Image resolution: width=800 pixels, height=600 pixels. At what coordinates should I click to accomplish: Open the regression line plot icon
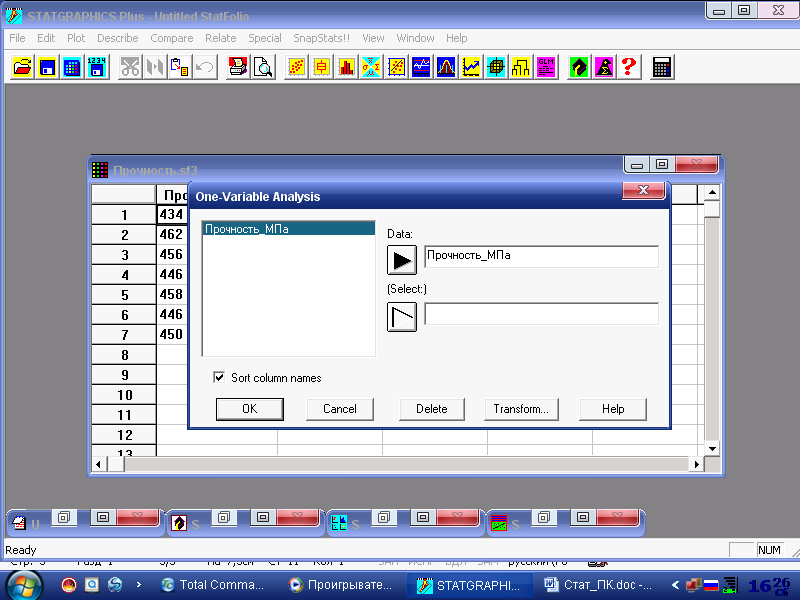coord(396,67)
